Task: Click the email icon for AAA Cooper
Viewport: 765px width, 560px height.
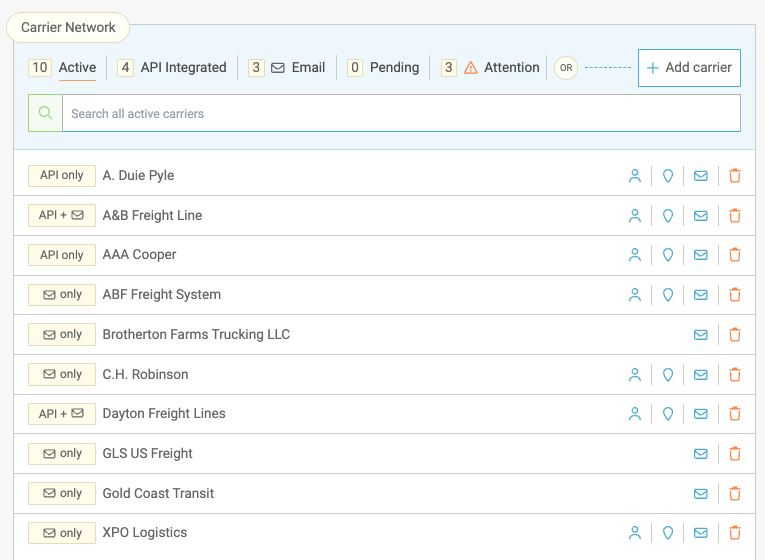Action: (701, 255)
